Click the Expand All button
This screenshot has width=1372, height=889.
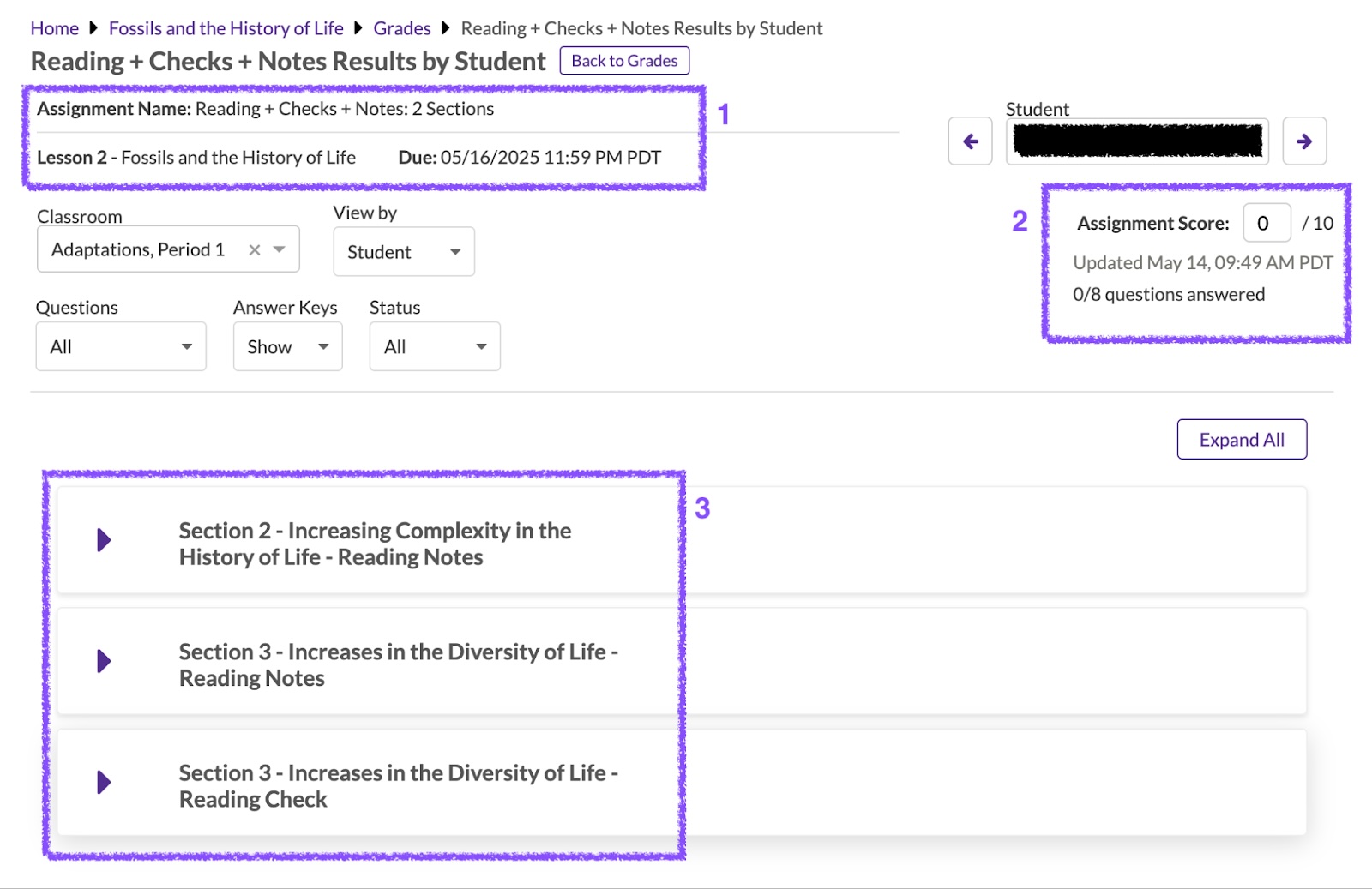point(1242,440)
